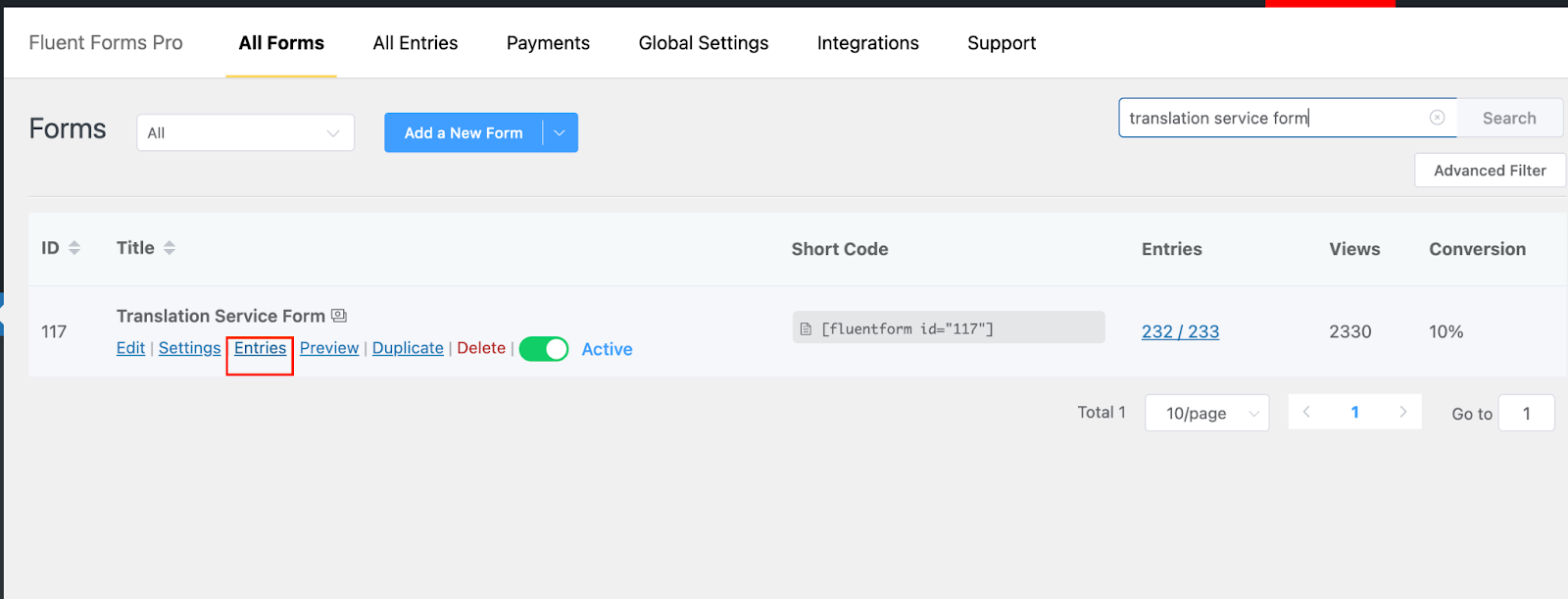This screenshot has height=599, width=1568.
Task: Open the 232 / 233 entries link
Action: (x=1181, y=331)
